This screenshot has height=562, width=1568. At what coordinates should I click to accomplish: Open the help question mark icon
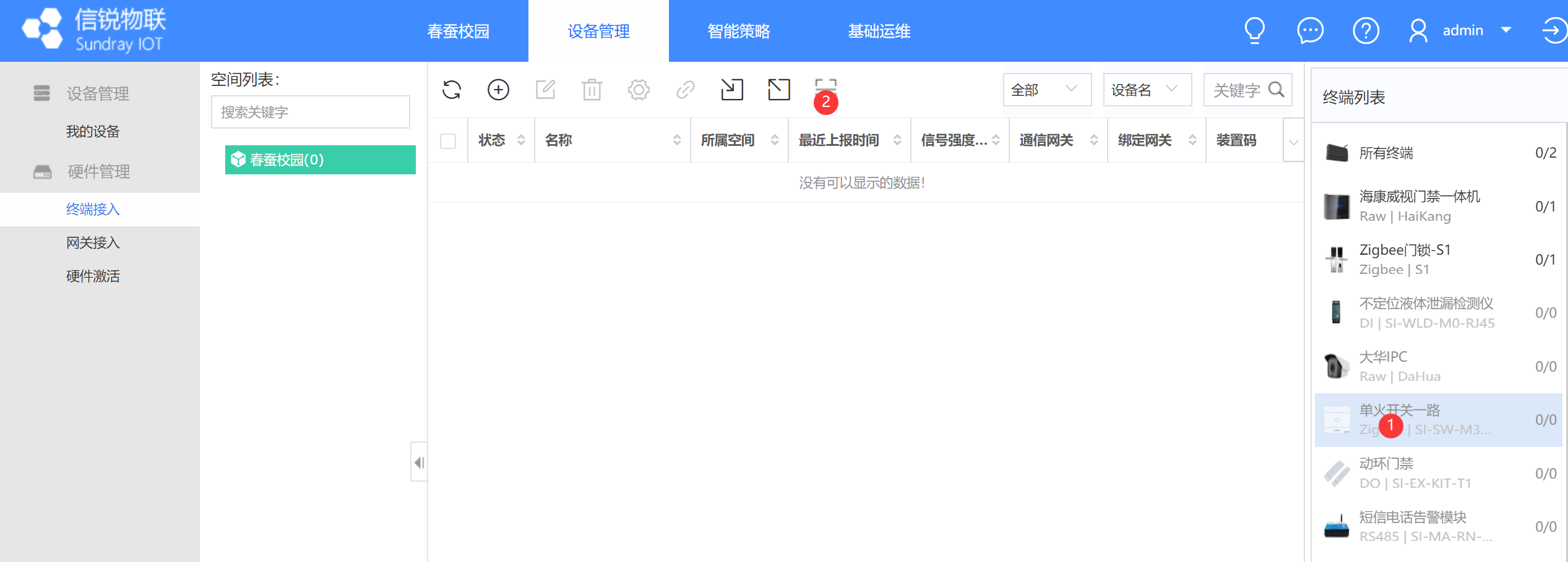(x=1366, y=30)
